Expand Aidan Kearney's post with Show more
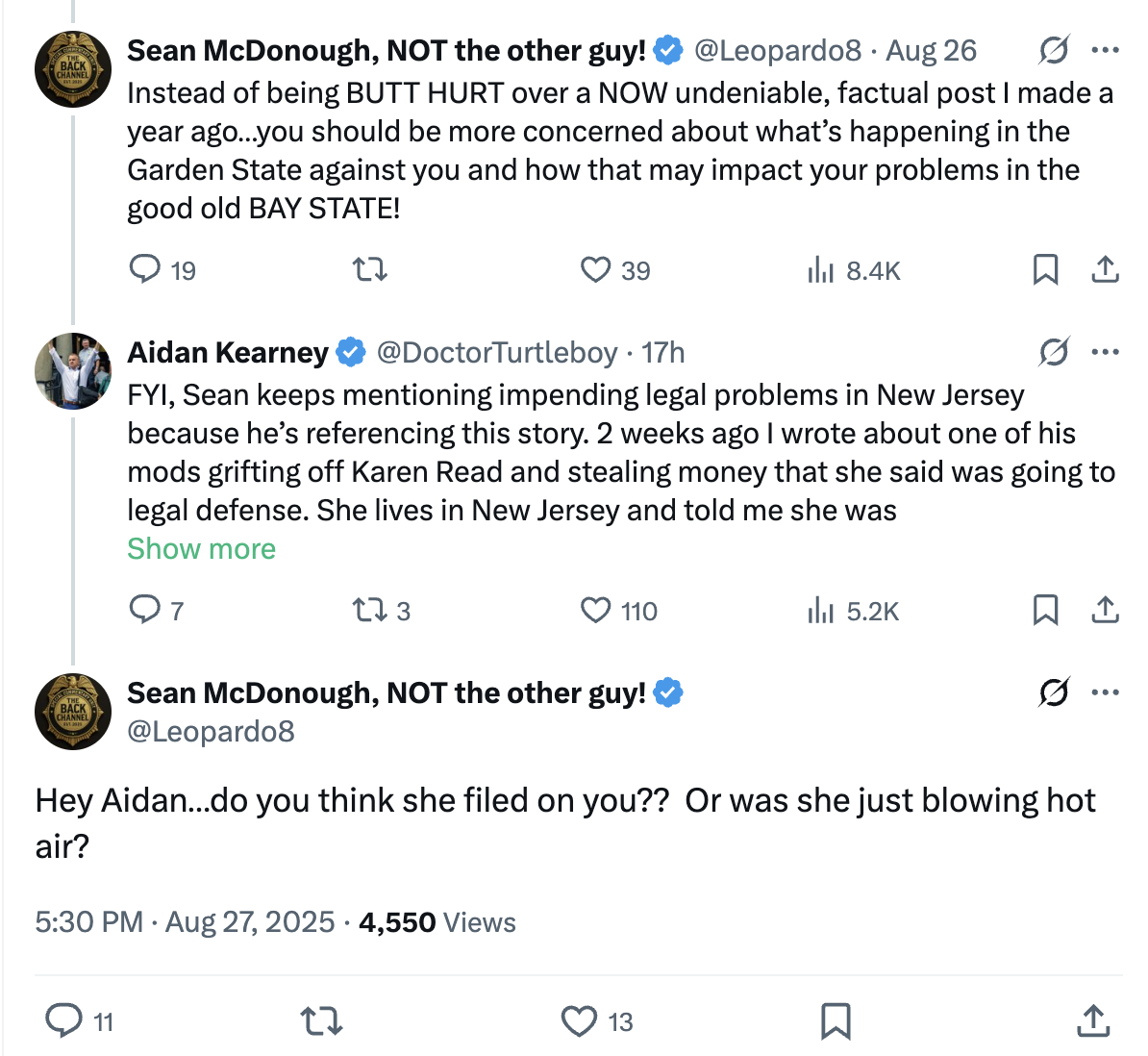1148x1056 pixels. click(x=201, y=549)
